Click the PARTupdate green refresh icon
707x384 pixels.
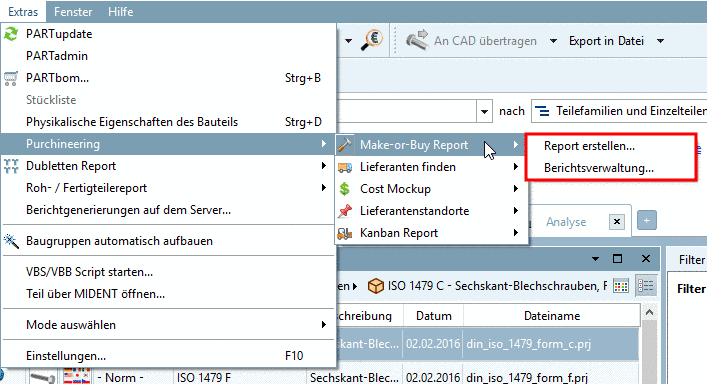point(11,34)
